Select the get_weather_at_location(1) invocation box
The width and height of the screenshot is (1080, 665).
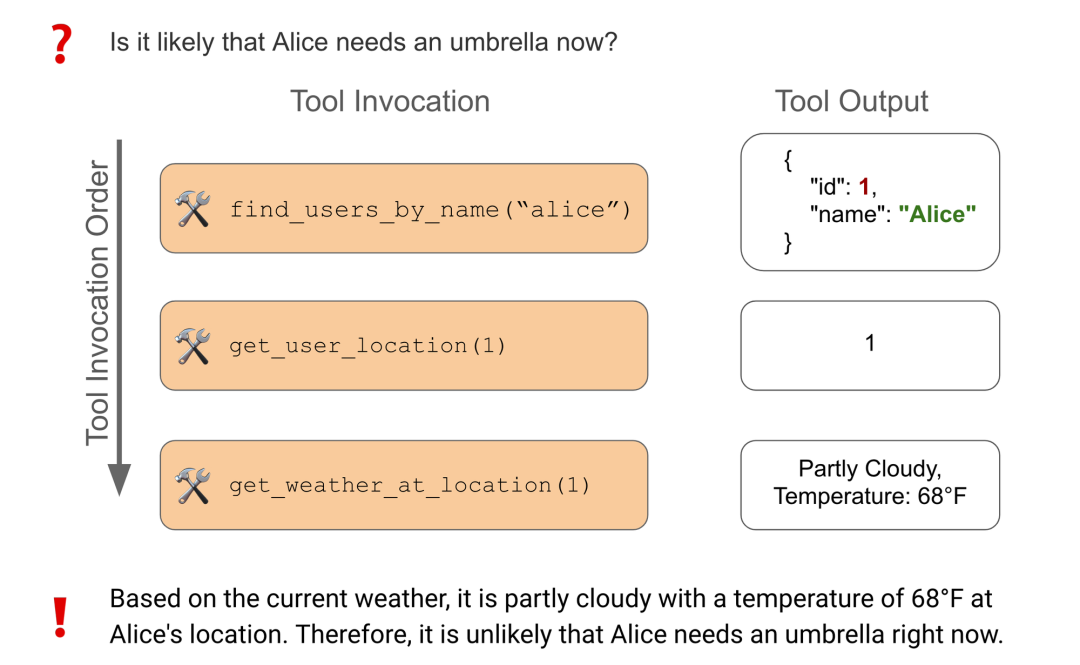[404, 484]
